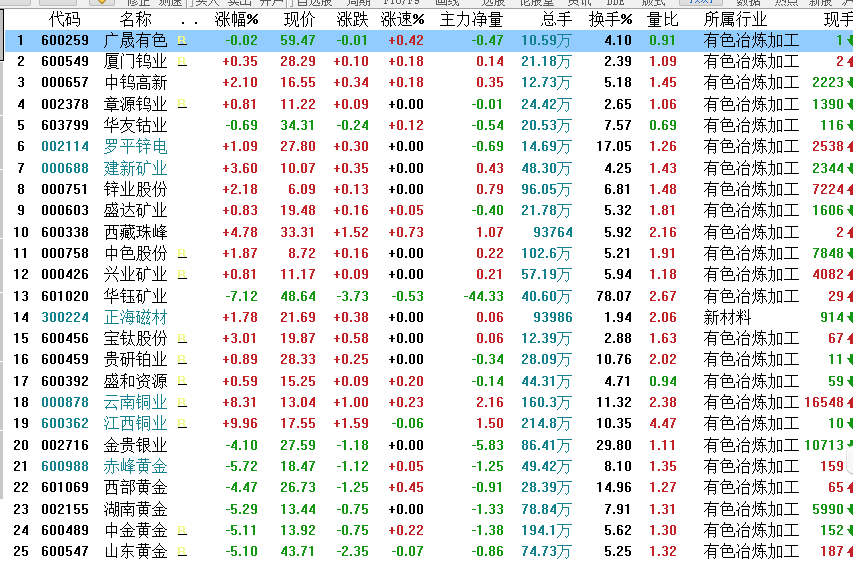The image size is (853, 561).
Task: Select stock code 600489
Action: point(65,531)
